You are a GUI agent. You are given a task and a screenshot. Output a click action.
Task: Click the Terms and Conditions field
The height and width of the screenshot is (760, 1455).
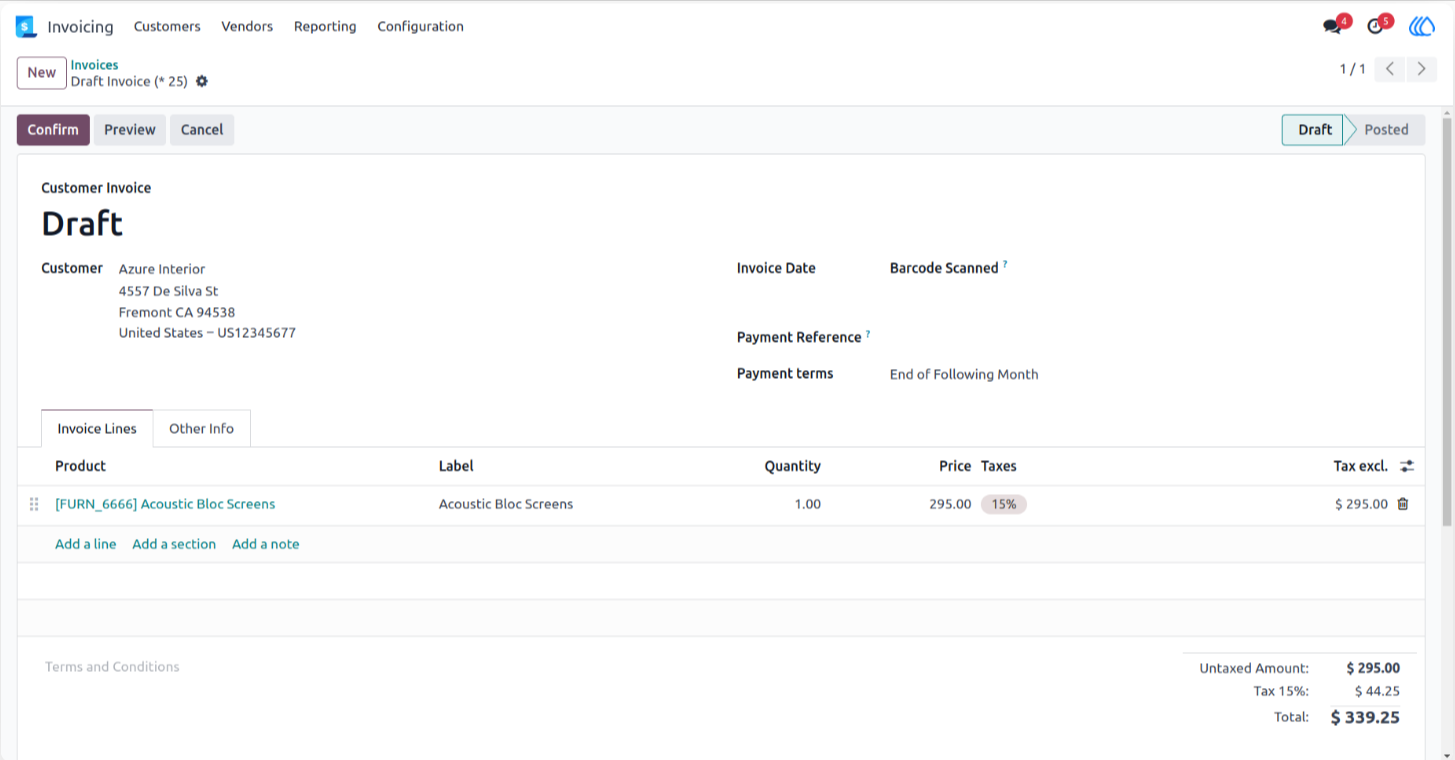(112, 667)
